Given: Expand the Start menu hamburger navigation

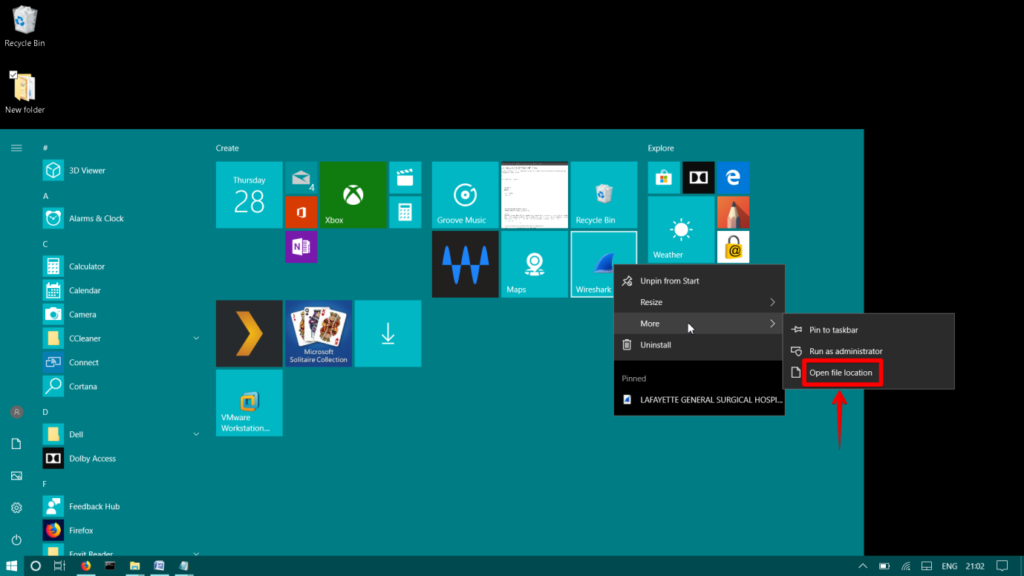Looking at the screenshot, I should point(16,148).
